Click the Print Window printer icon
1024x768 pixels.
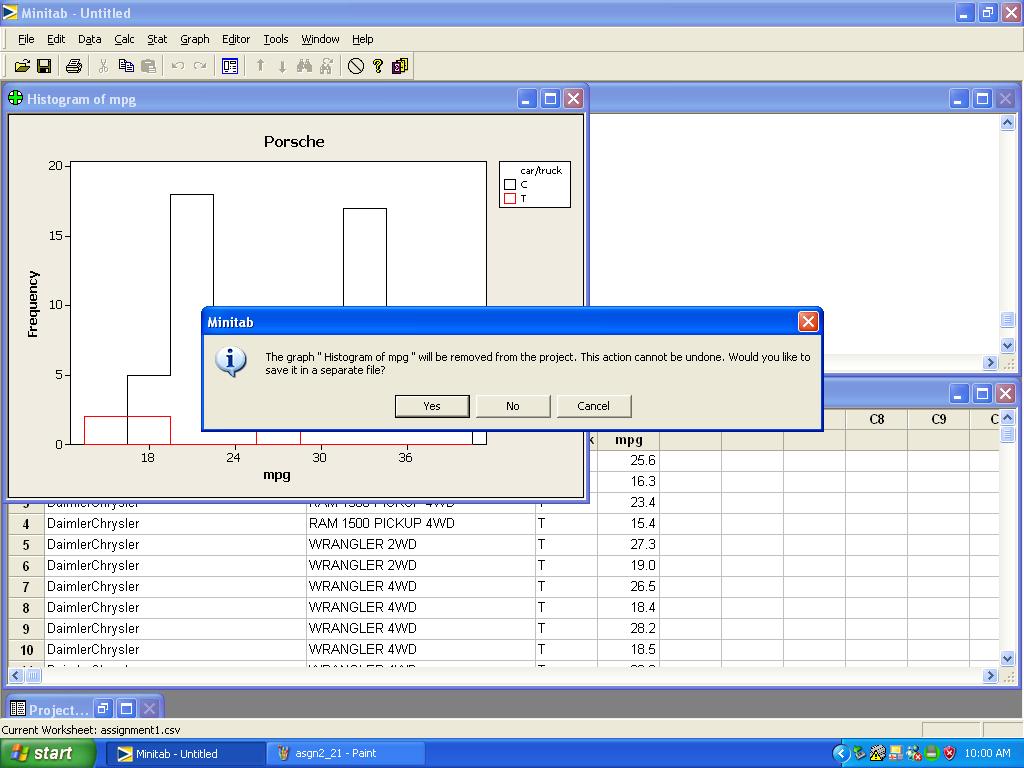pyautogui.click(x=73, y=66)
